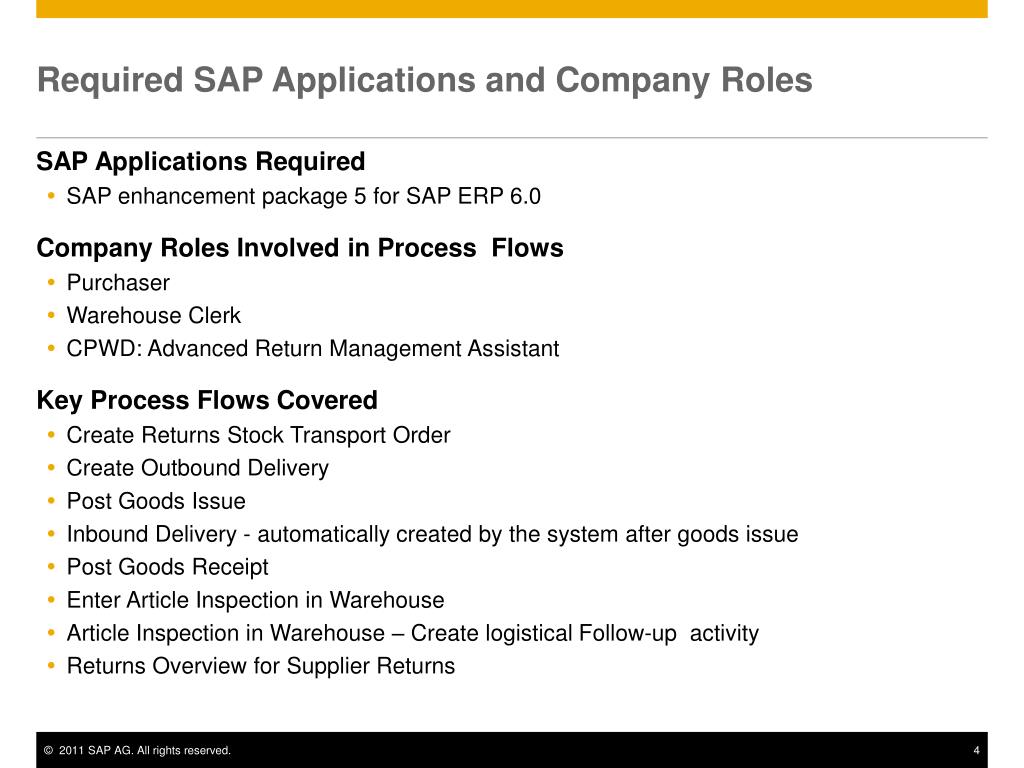
Task: Select the 'Company Roles Involved in Process Flows' heading
Action: coord(300,248)
